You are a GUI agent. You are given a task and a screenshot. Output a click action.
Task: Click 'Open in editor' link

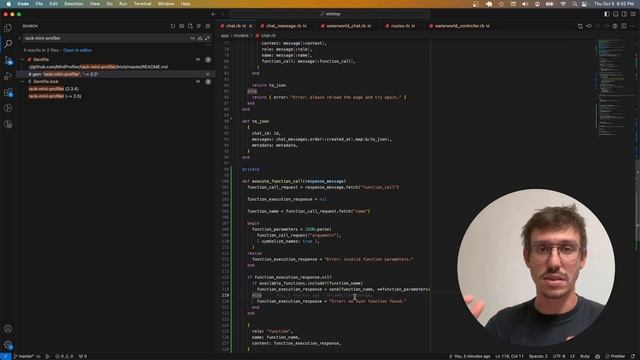78,50
